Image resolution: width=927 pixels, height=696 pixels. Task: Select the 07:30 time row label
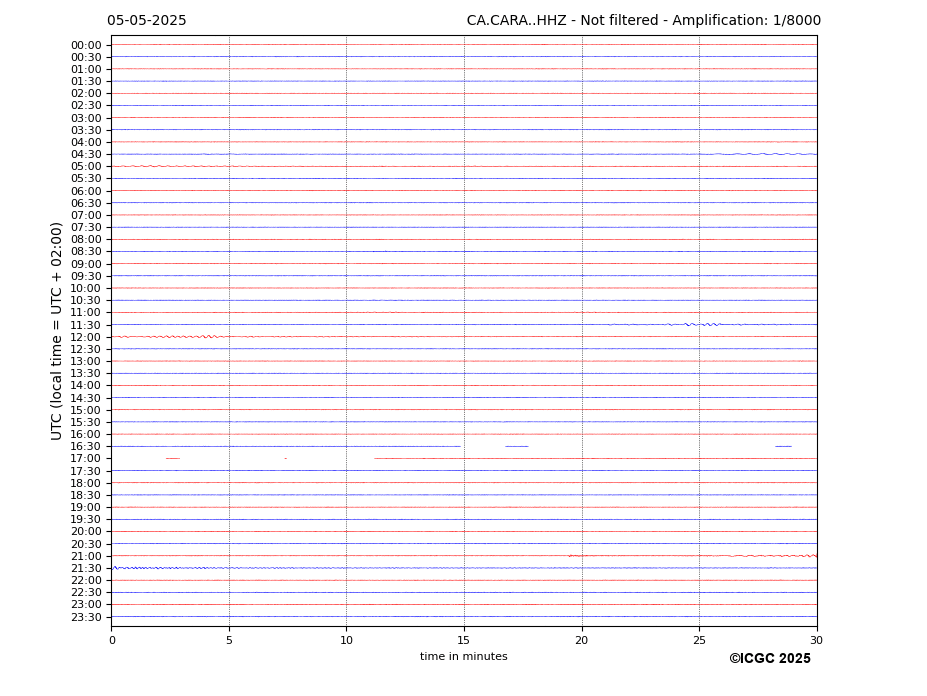click(86, 228)
